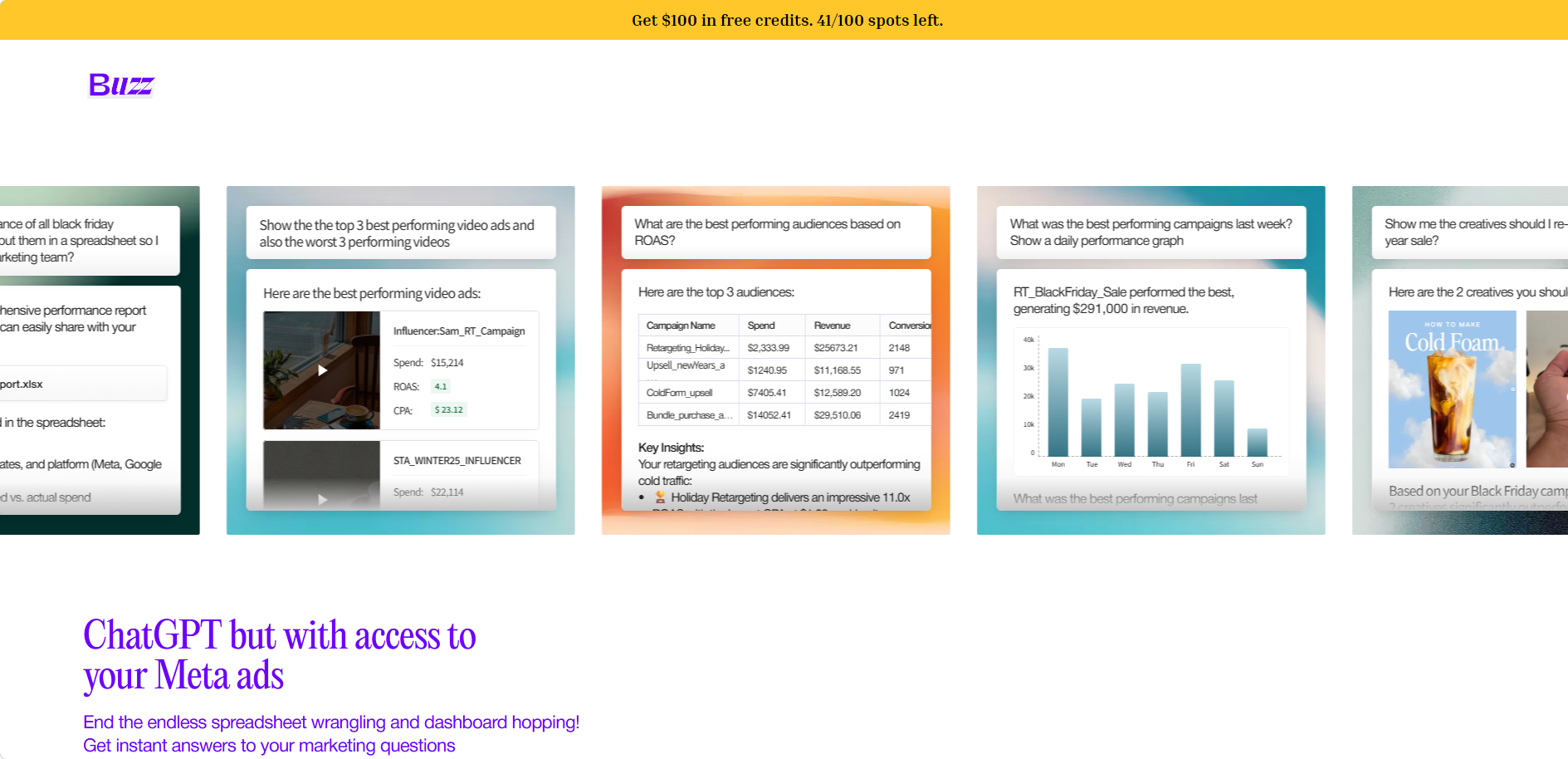Image resolution: width=1568 pixels, height=759 pixels.
Task: Open the Cold Foam creative thumbnail
Action: point(1452,389)
